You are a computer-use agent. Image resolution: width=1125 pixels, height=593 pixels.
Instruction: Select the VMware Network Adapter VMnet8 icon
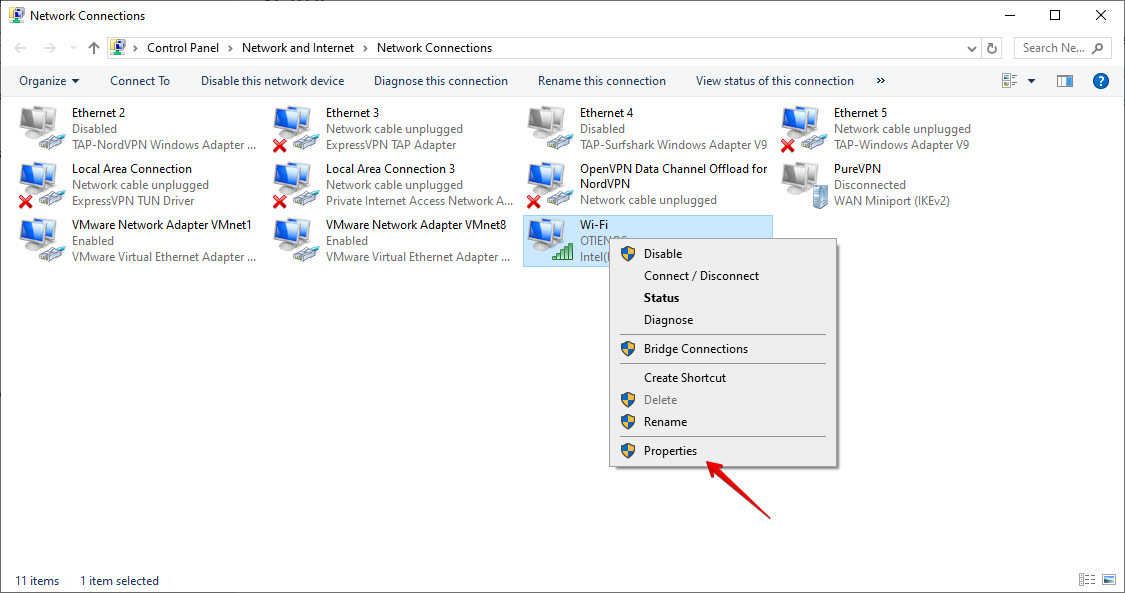click(296, 240)
